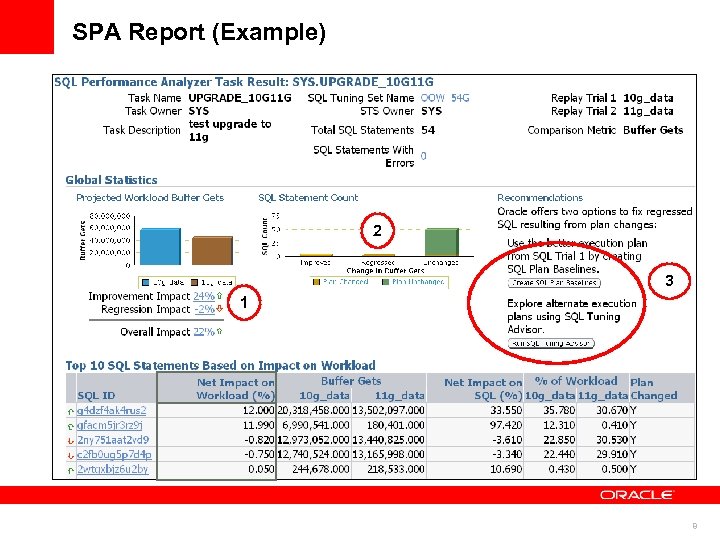Click the 13,440,825.000 buffer gets cell

(388, 440)
